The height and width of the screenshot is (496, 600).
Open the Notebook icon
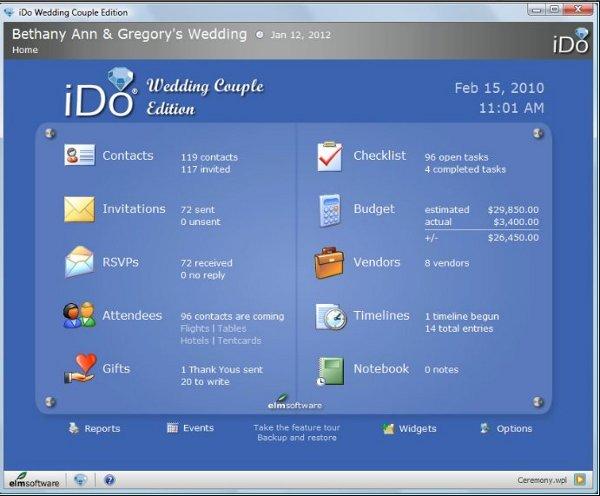pyautogui.click(x=329, y=369)
